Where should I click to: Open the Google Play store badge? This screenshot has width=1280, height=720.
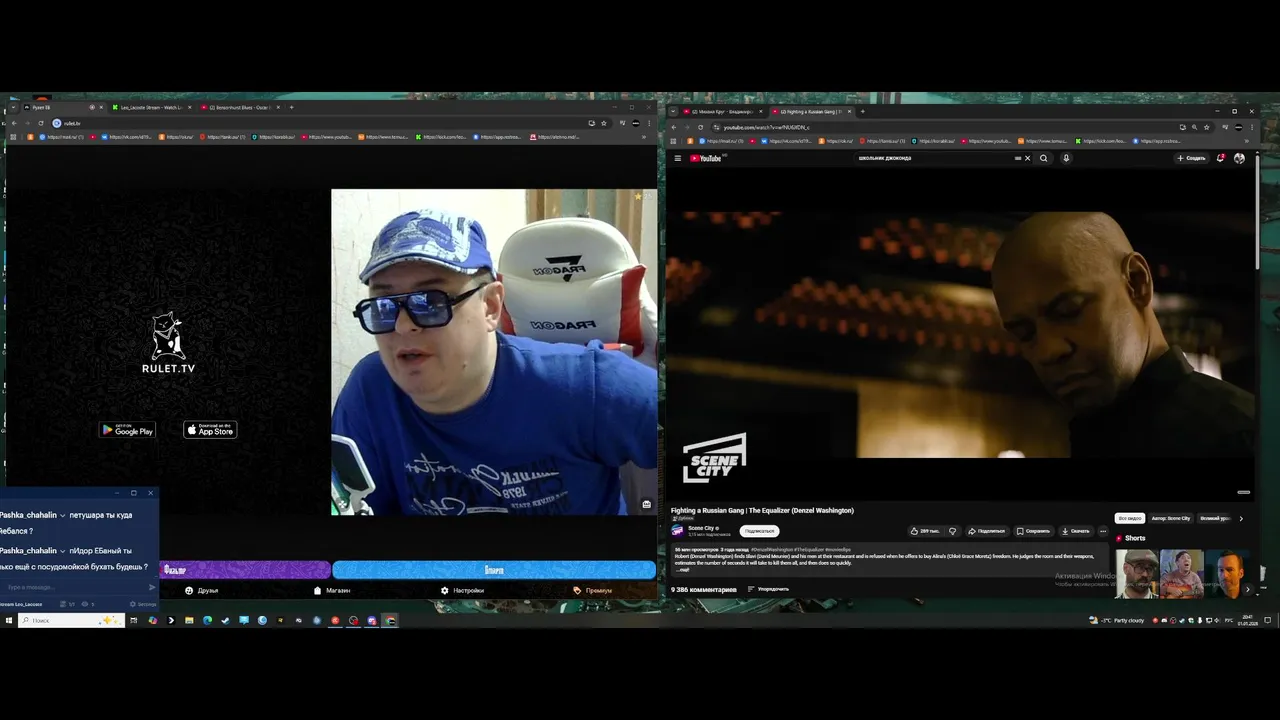(x=127, y=430)
